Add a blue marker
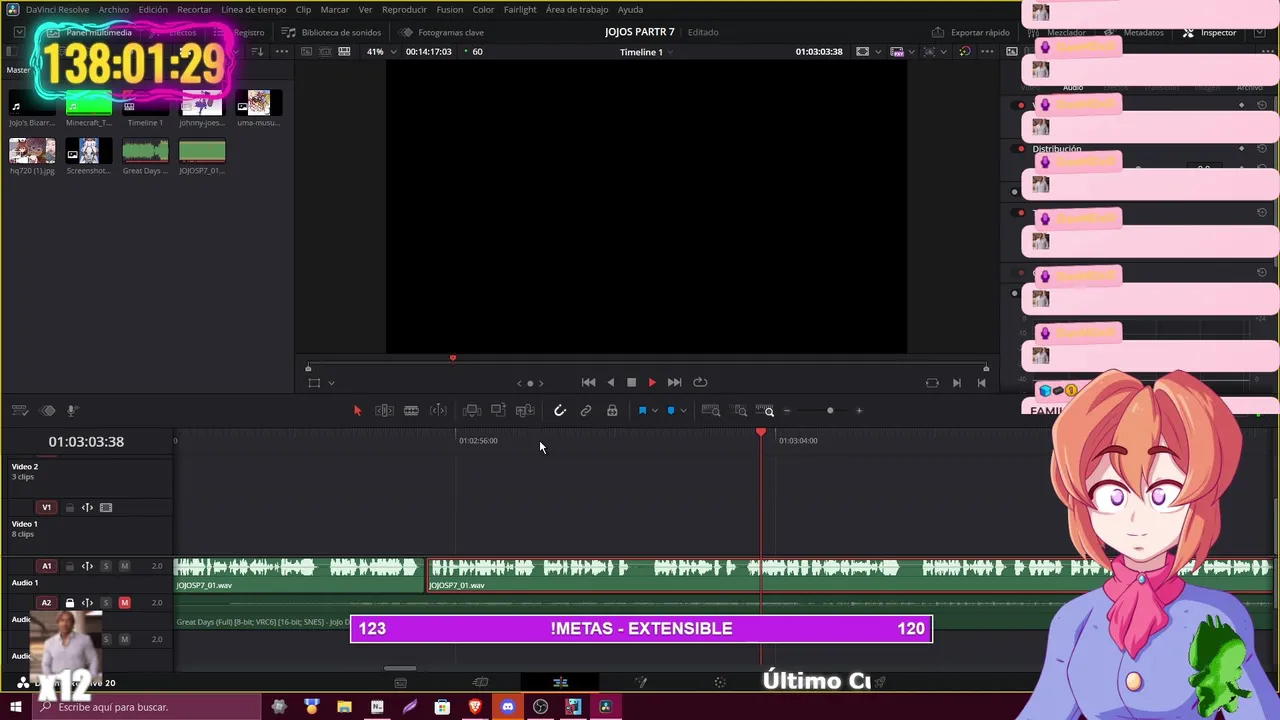Screen dimensions: 1280x720 click(x=671, y=411)
